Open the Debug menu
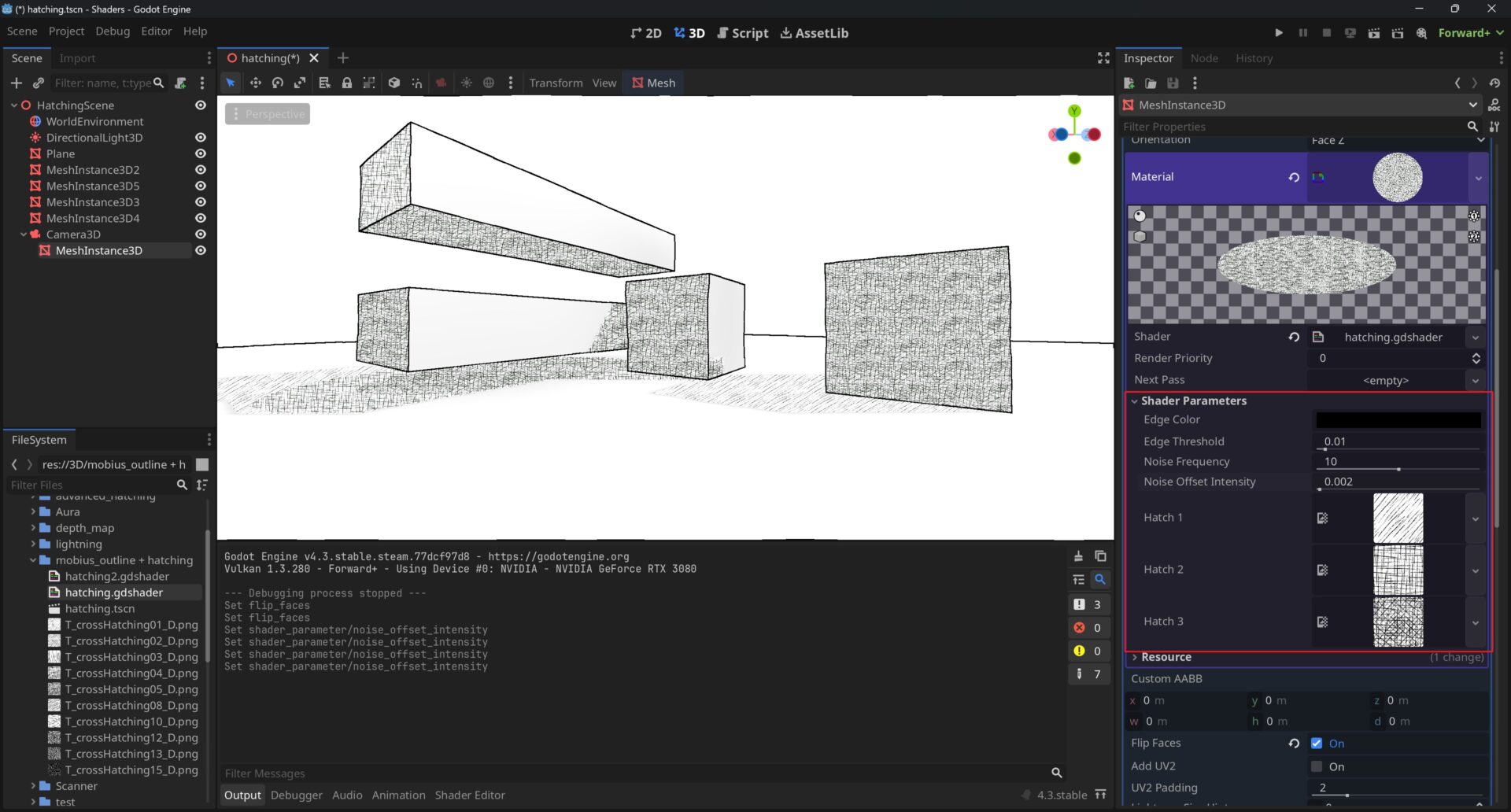This screenshot has width=1511, height=812. (x=113, y=31)
